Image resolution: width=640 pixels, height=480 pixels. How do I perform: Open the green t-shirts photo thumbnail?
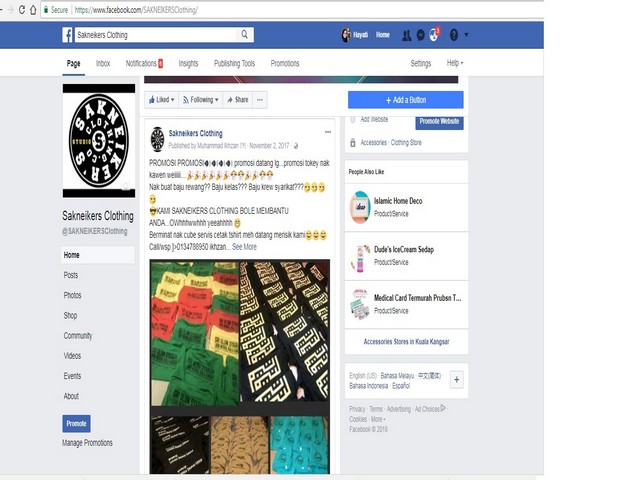[x=195, y=333]
